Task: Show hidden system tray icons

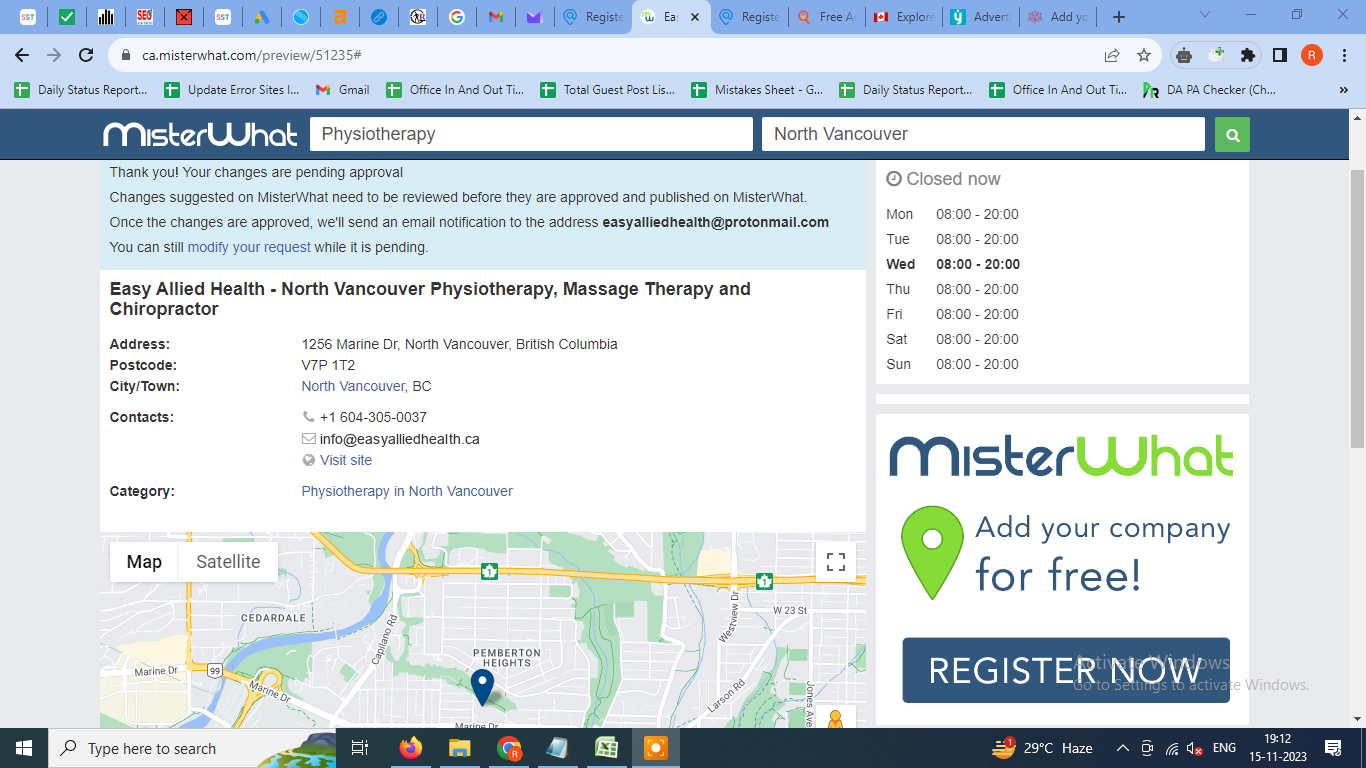Action: coord(1122,748)
